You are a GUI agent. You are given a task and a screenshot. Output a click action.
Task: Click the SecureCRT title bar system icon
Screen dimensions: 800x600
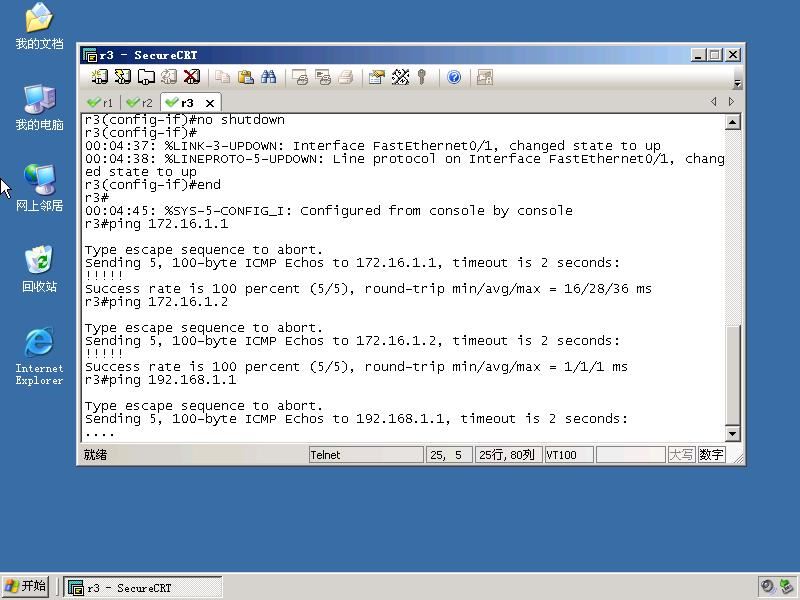pos(90,55)
